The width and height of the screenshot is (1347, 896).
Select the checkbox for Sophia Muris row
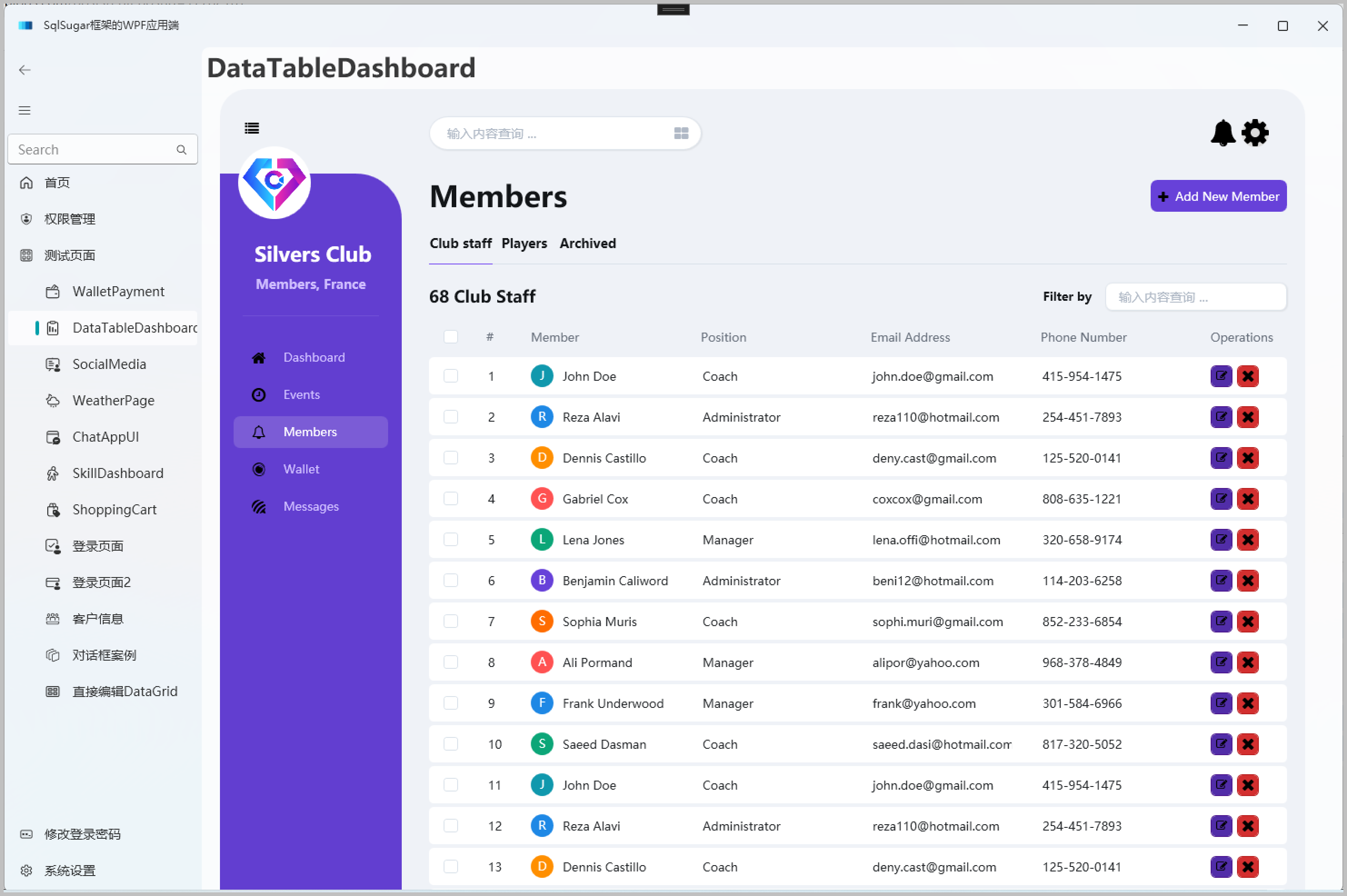(450, 621)
